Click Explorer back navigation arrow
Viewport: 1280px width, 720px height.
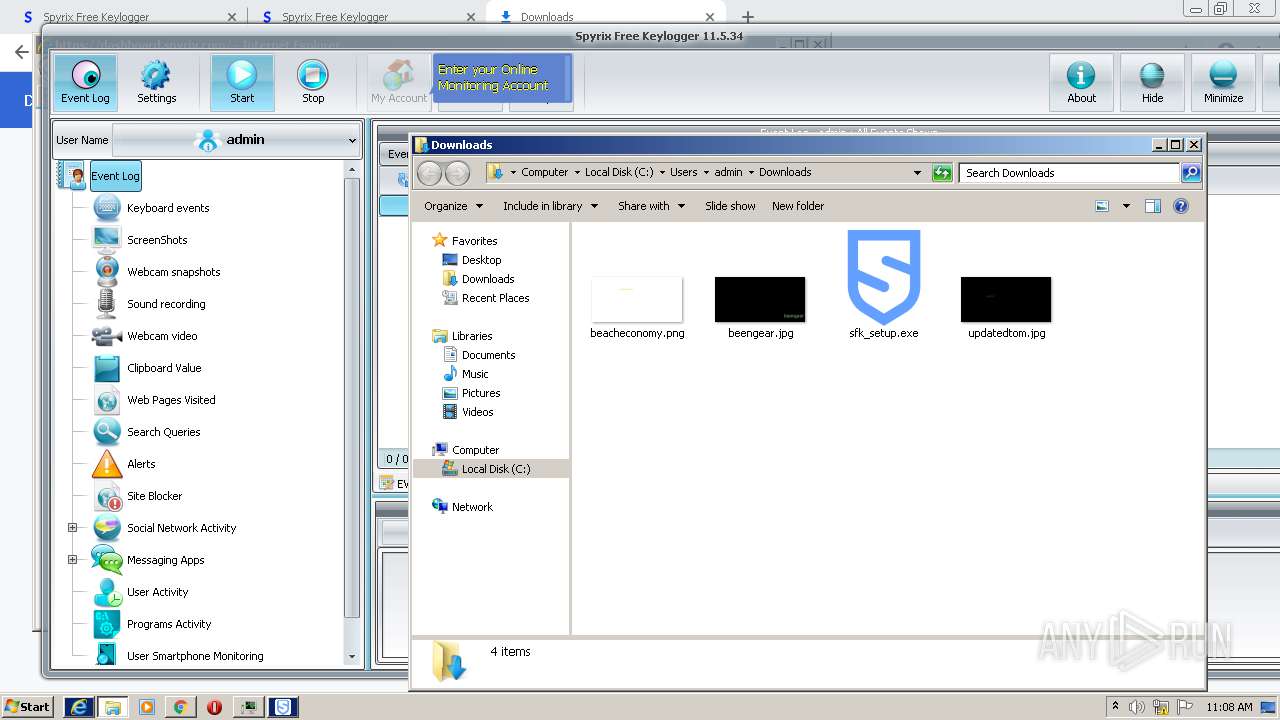(x=429, y=173)
